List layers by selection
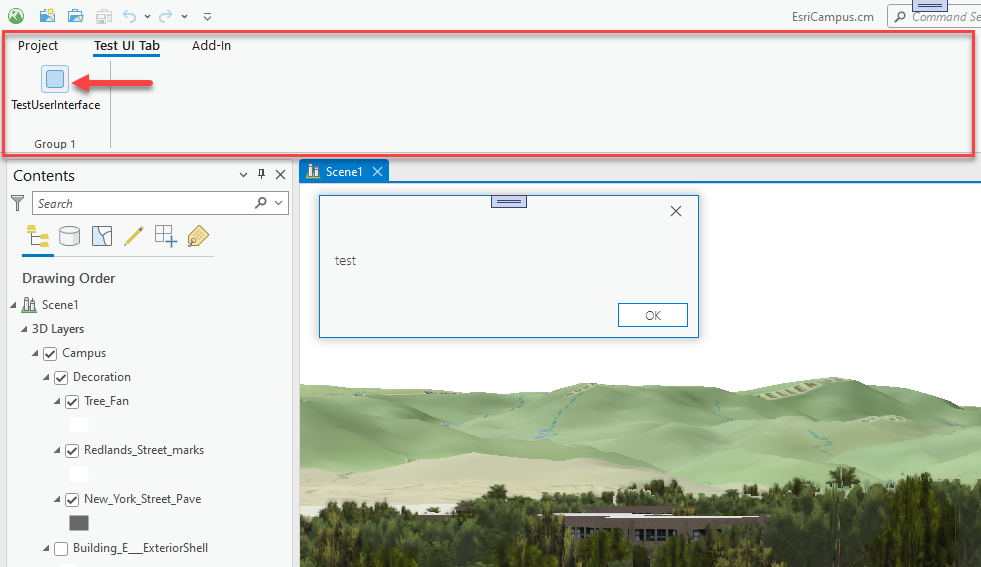Screen dimensions: 981x567 101,236
